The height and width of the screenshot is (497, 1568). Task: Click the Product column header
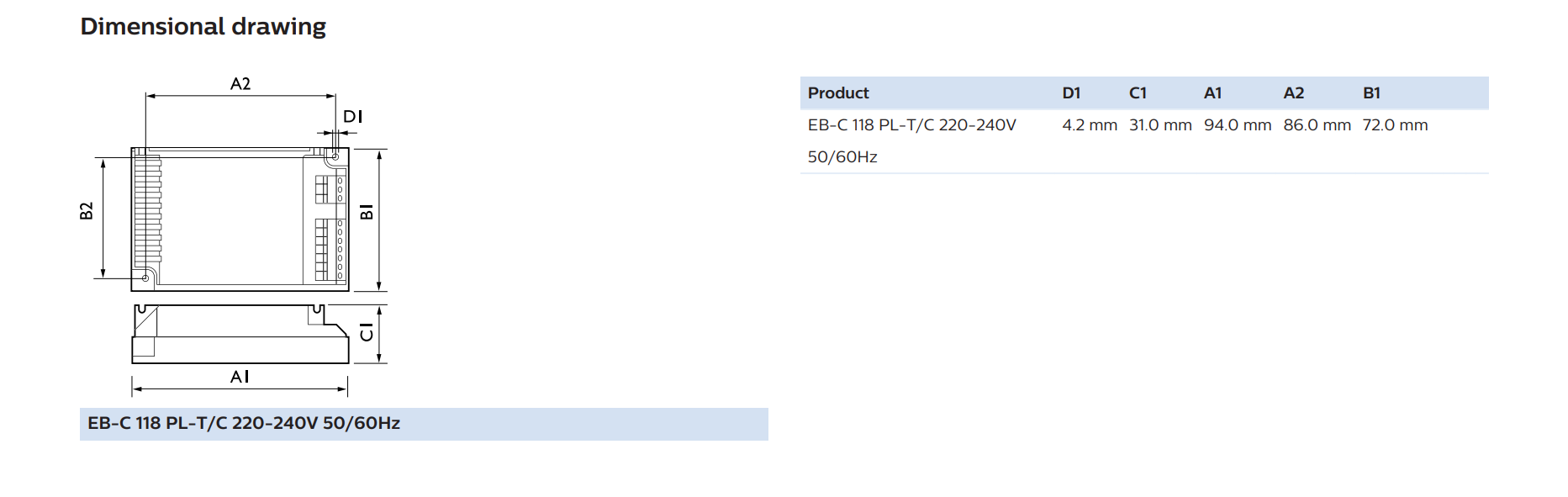[x=838, y=93]
